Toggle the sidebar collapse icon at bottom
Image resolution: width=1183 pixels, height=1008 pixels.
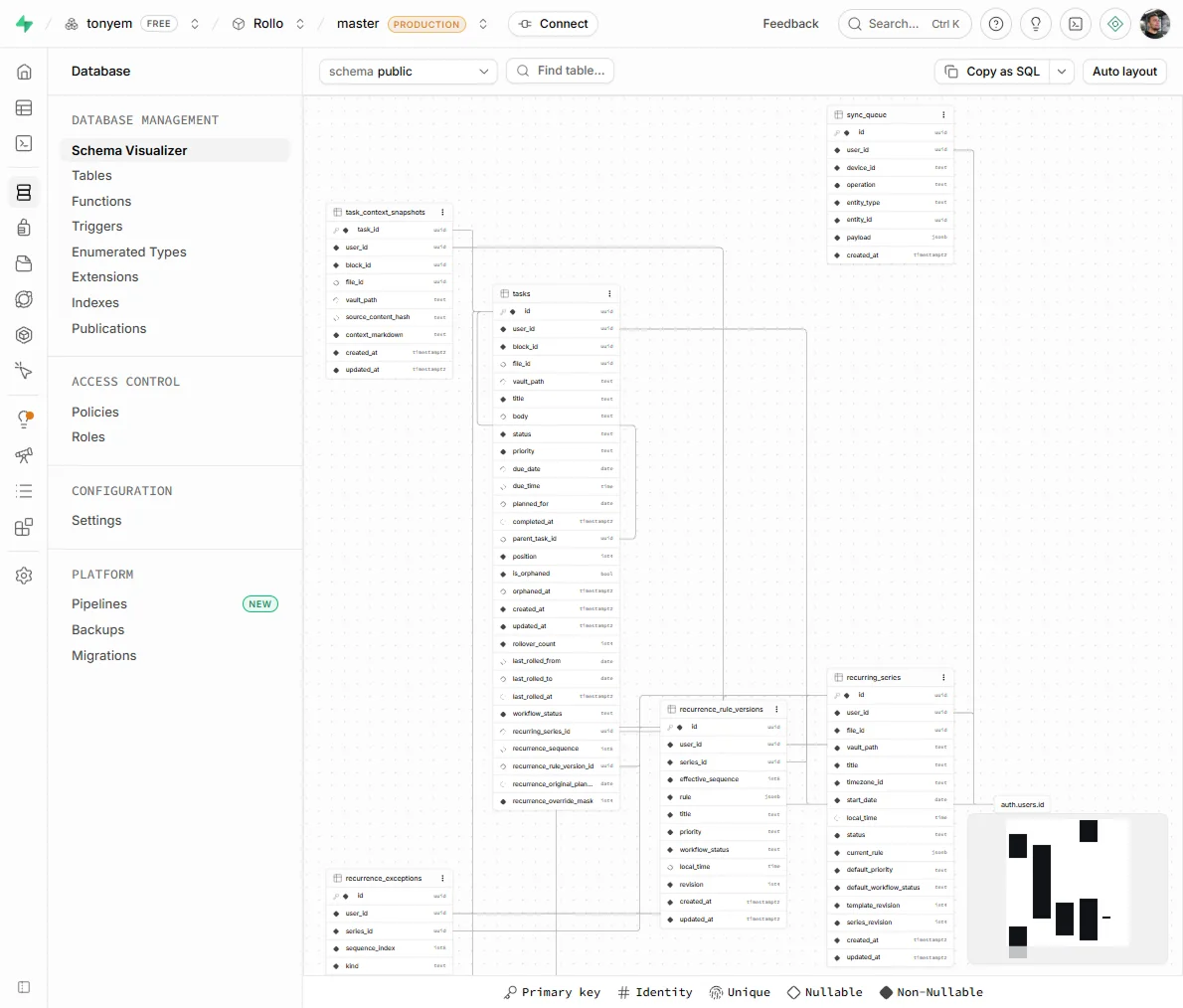point(24,987)
